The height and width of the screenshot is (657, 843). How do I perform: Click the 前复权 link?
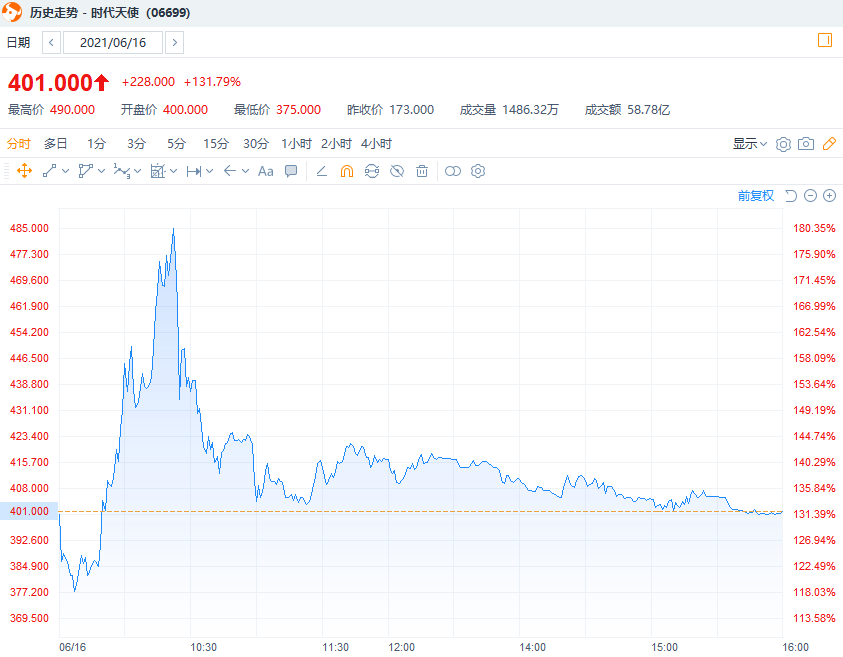pos(755,196)
